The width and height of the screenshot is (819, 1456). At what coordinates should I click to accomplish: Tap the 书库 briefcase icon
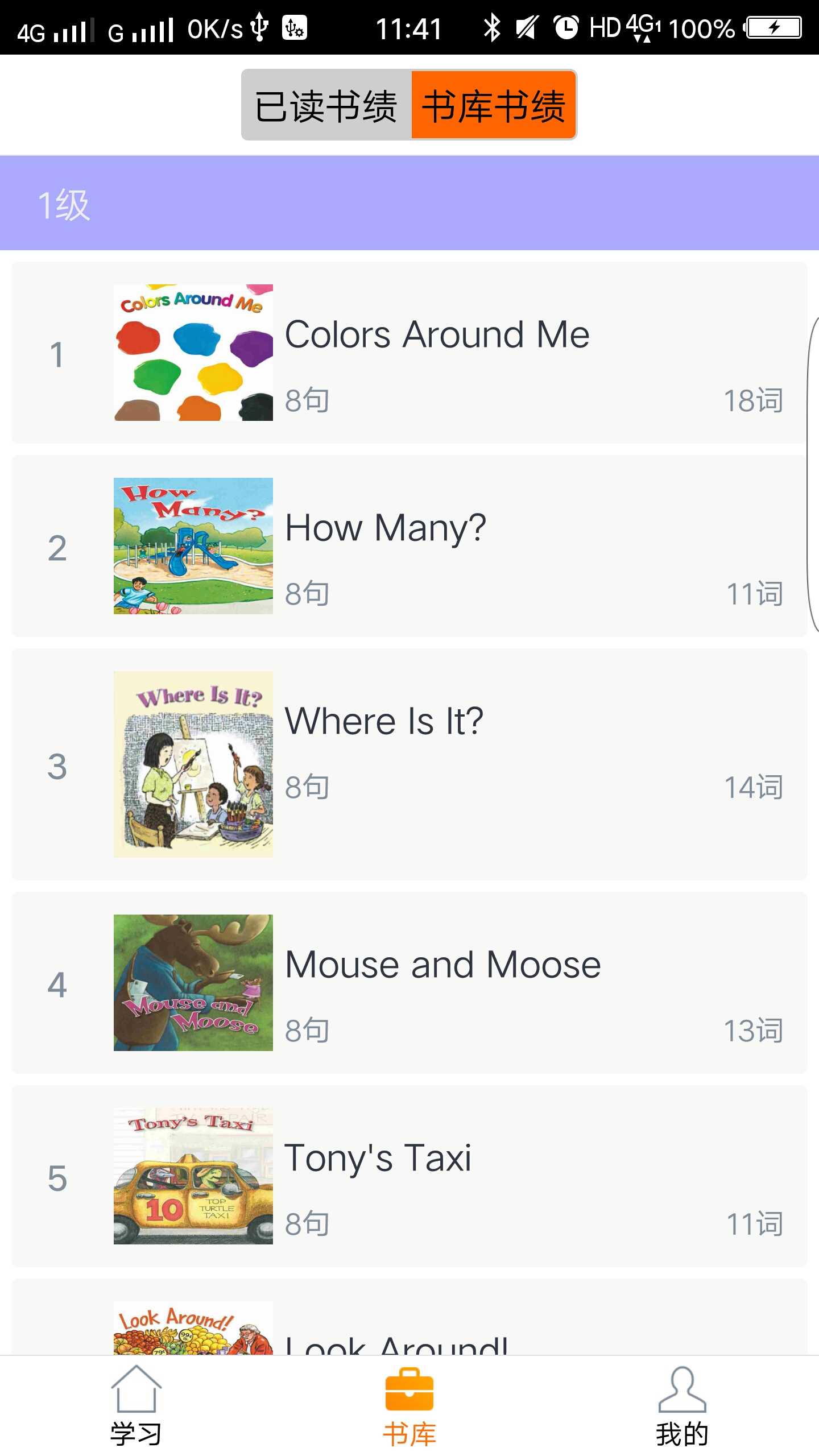(x=409, y=1389)
